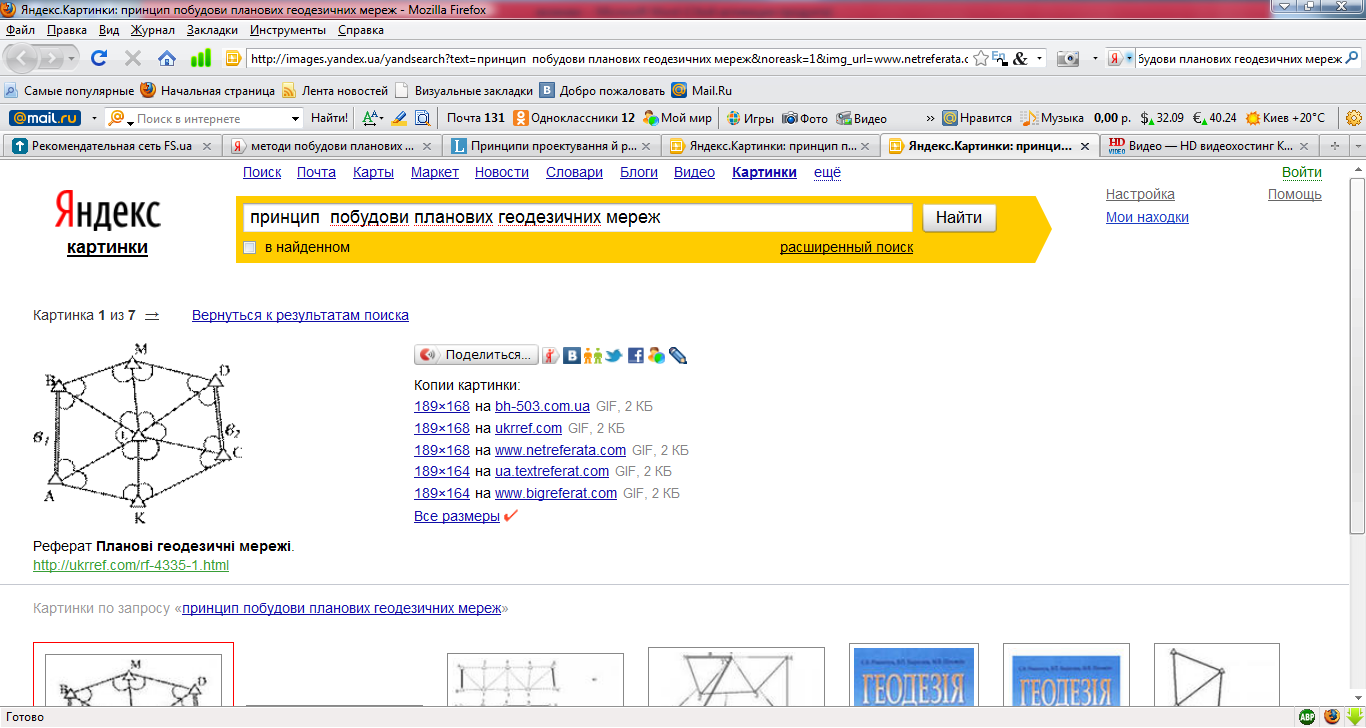Open the Справка menu

(361, 30)
